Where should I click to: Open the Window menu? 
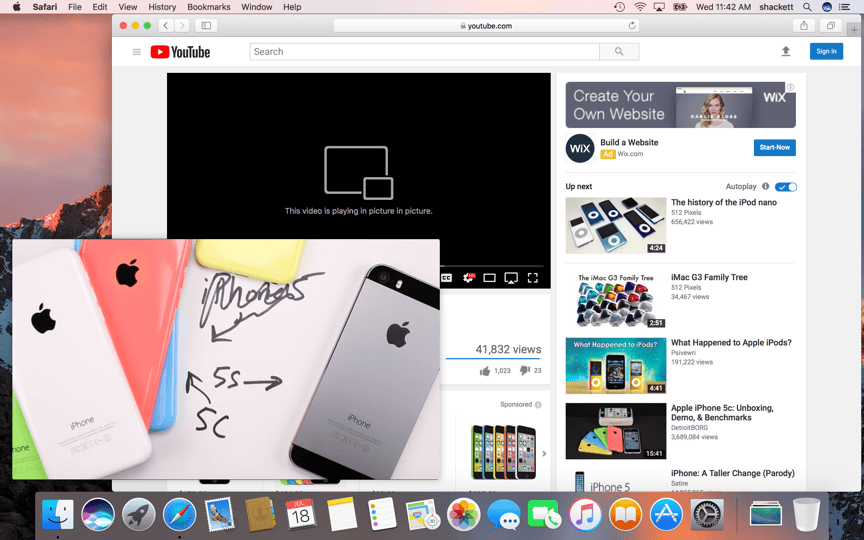[x=257, y=7]
